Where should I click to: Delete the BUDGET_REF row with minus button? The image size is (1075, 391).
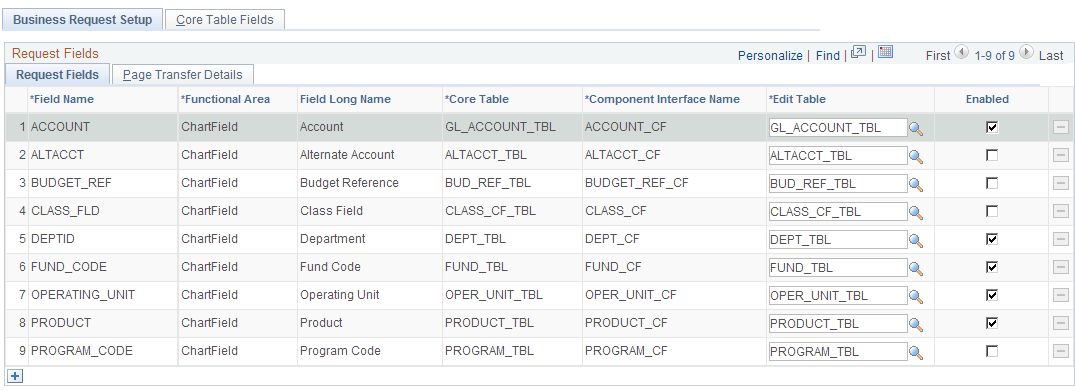coord(1061,183)
